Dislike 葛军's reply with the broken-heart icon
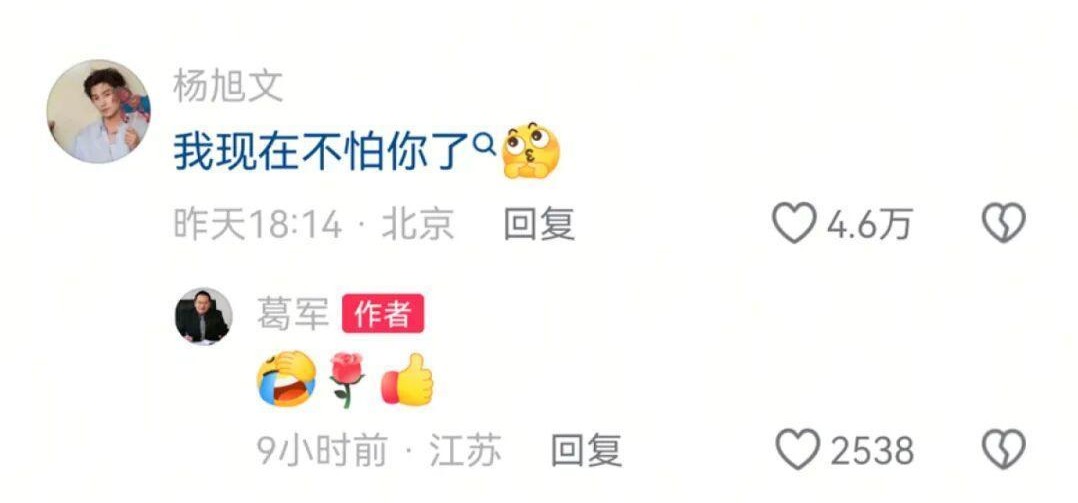This screenshot has width=1078, height=503. click(x=1004, y=449)
